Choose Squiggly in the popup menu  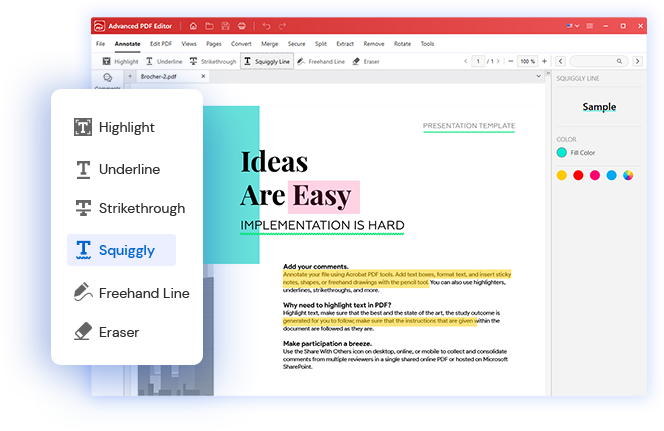click(x=122, y=250)
